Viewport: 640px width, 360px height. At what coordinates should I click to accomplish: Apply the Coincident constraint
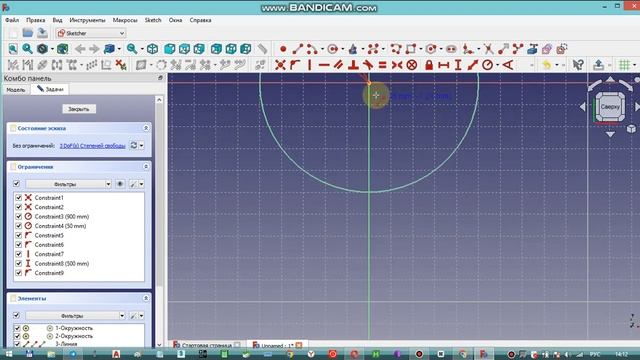pos(280,65)
